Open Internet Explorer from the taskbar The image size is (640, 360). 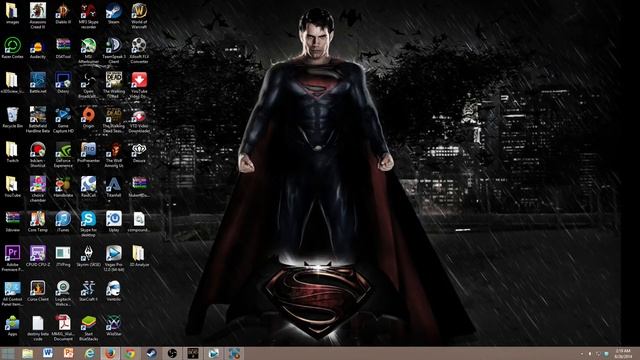pyautogui.click(x=89, y=353)
